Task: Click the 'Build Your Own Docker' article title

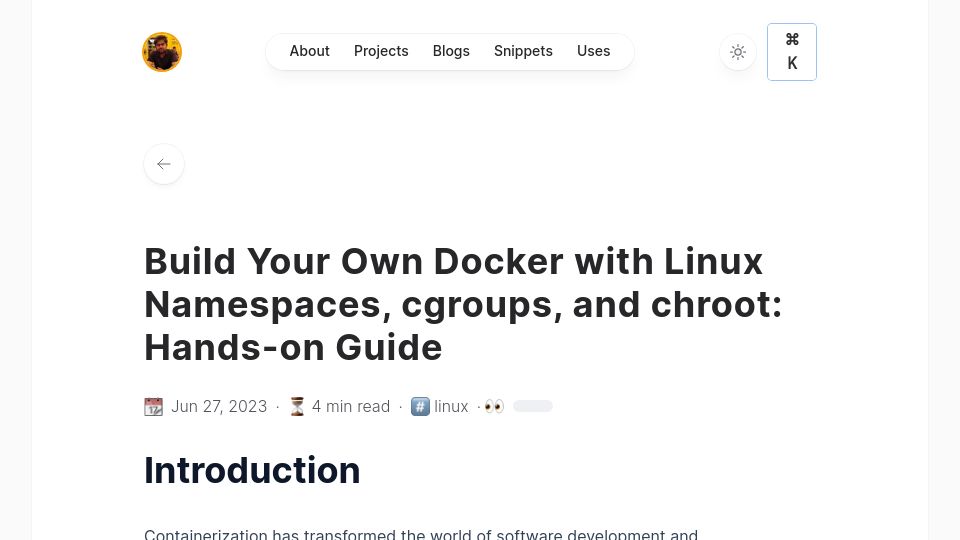Action: (463, 304)
